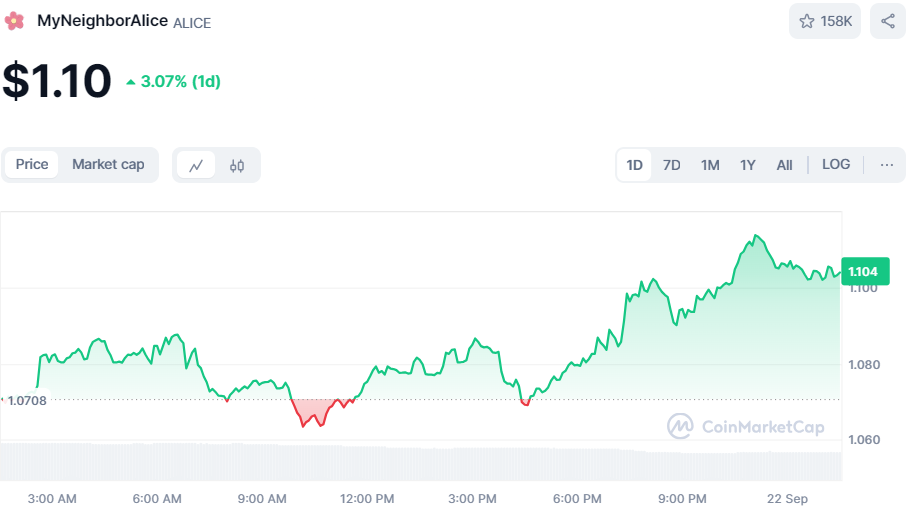Click the 6:00 AM time axis label
The height and width of the screenshot is (523, 911).
(157, 499)
